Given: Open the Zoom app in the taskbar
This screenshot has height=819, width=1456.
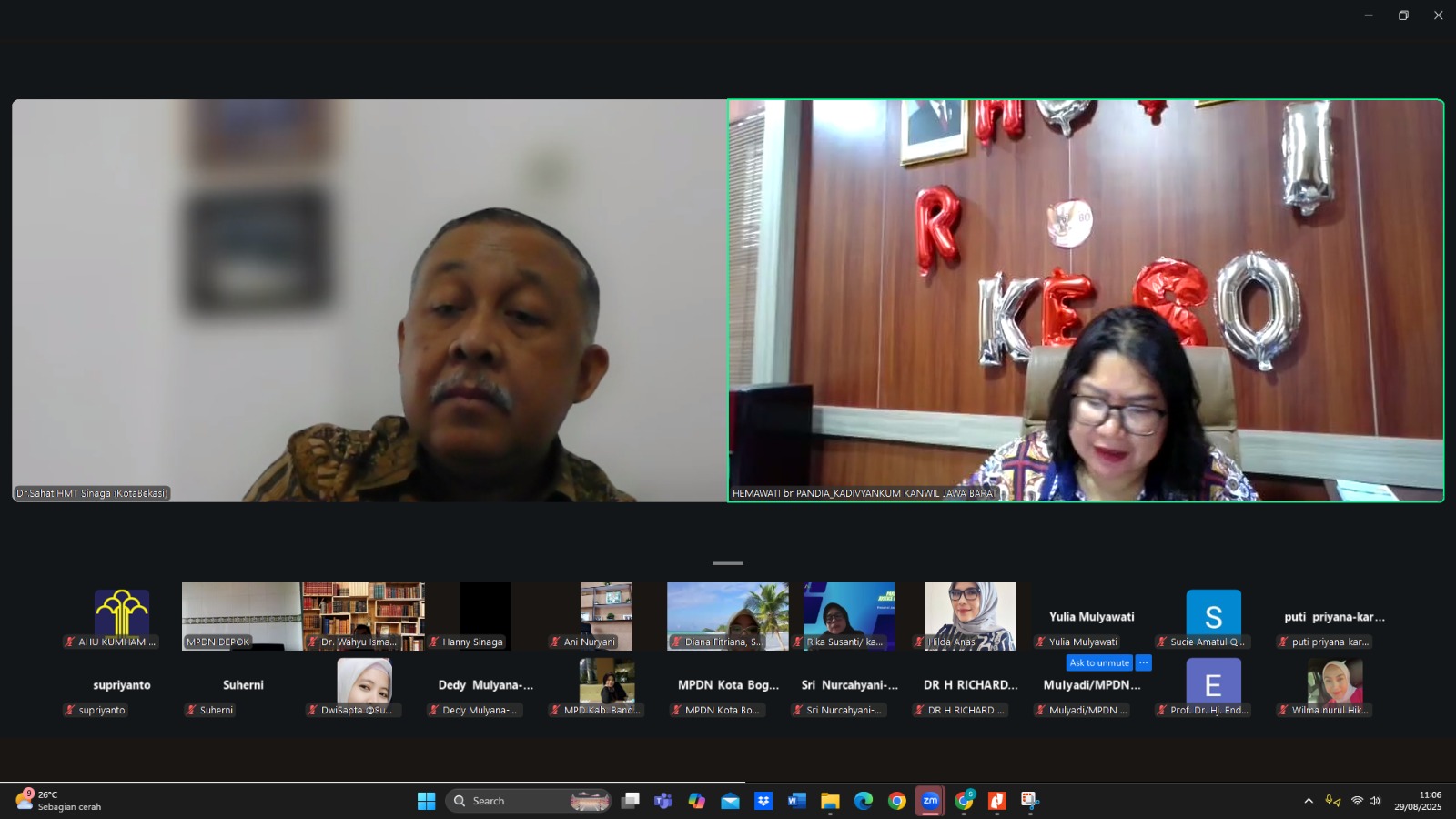Looking at the screenshot, I should coord(930,801).
